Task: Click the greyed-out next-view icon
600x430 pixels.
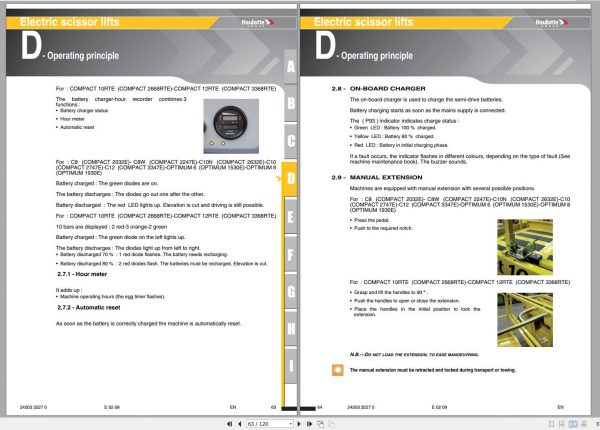Action: point(331,424)
